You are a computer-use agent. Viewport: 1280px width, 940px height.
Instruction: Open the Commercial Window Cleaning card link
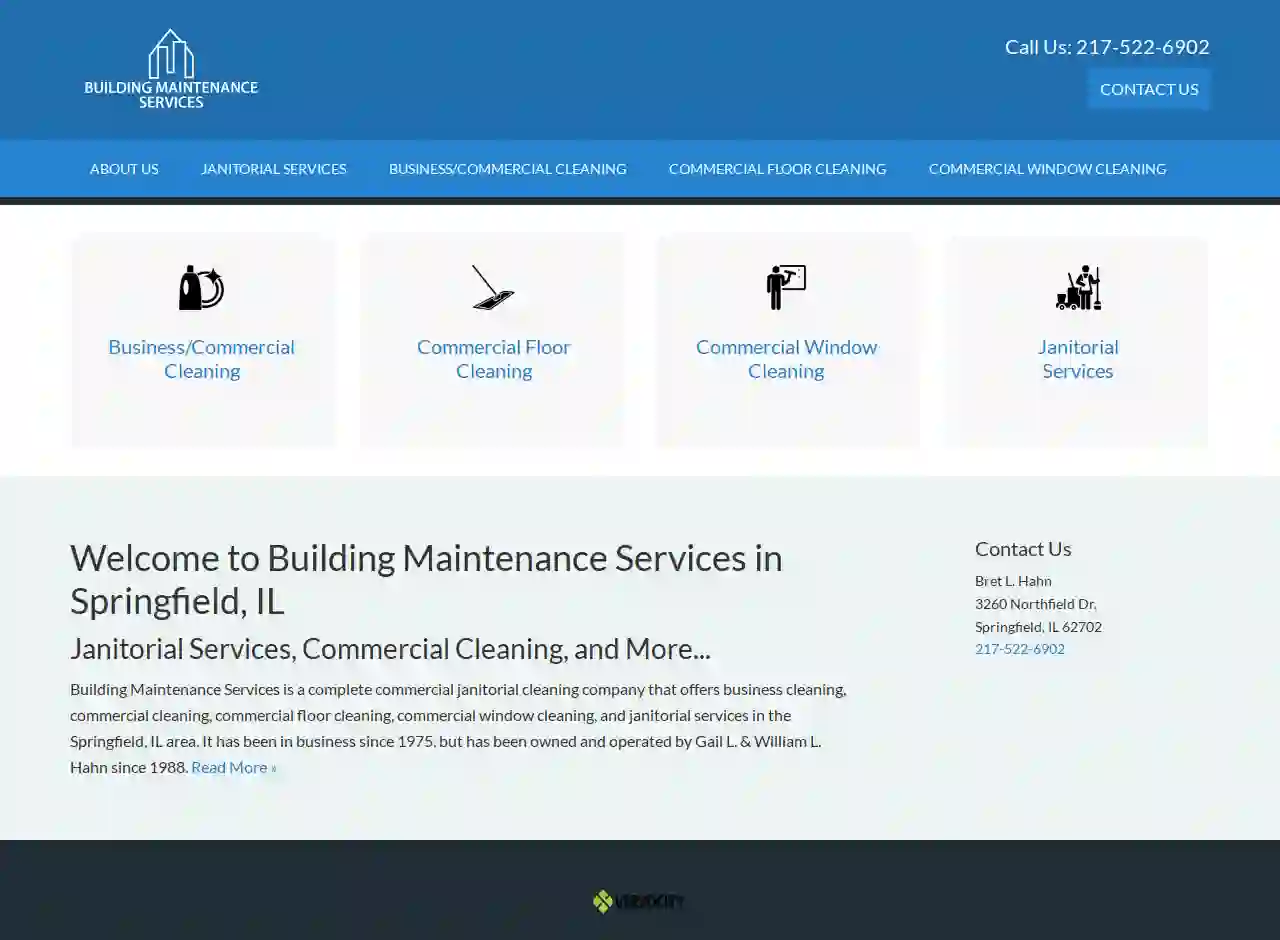pos(786,359)
